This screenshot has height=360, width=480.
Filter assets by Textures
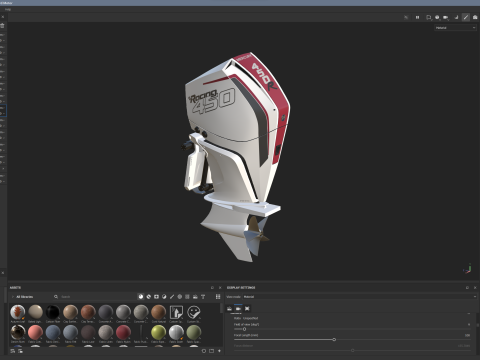187,296
